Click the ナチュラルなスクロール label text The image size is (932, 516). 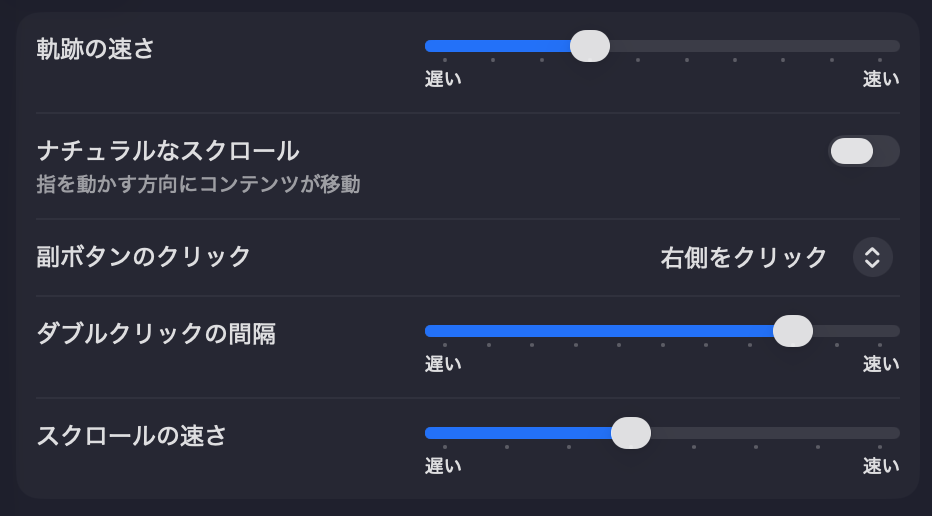coord(168,151)
